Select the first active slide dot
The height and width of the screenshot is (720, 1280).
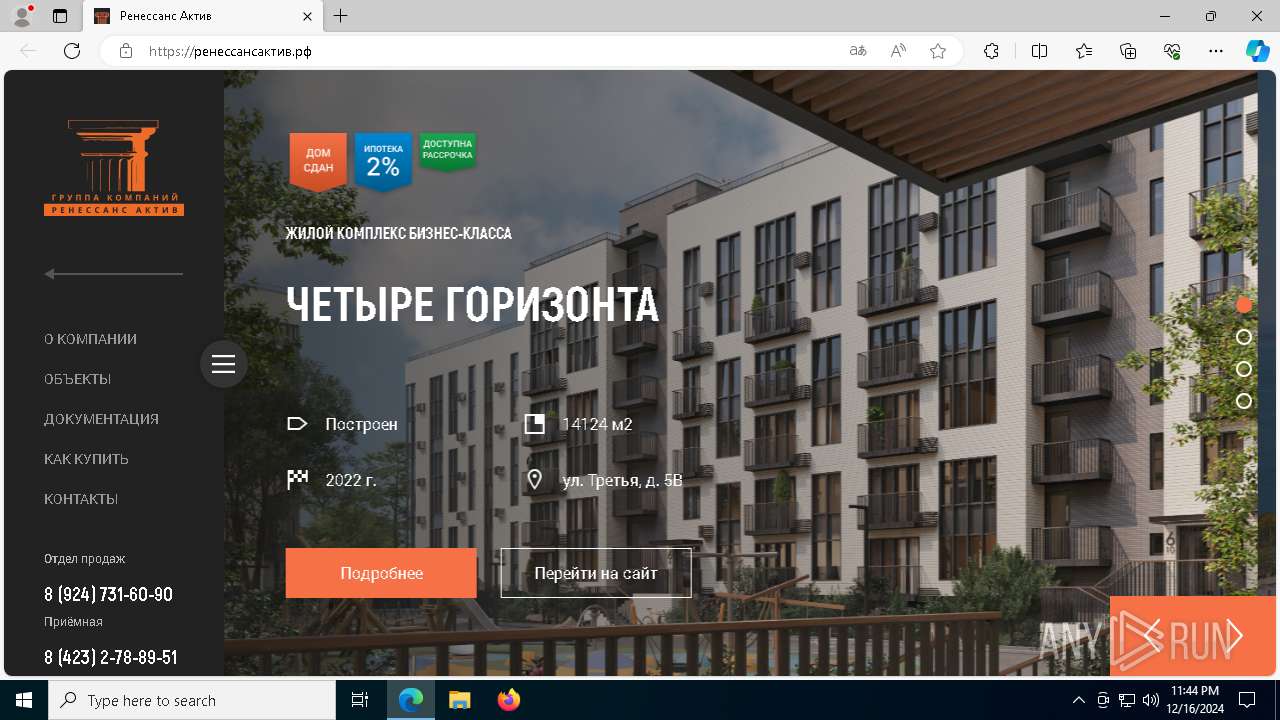tap(1244, 305)
